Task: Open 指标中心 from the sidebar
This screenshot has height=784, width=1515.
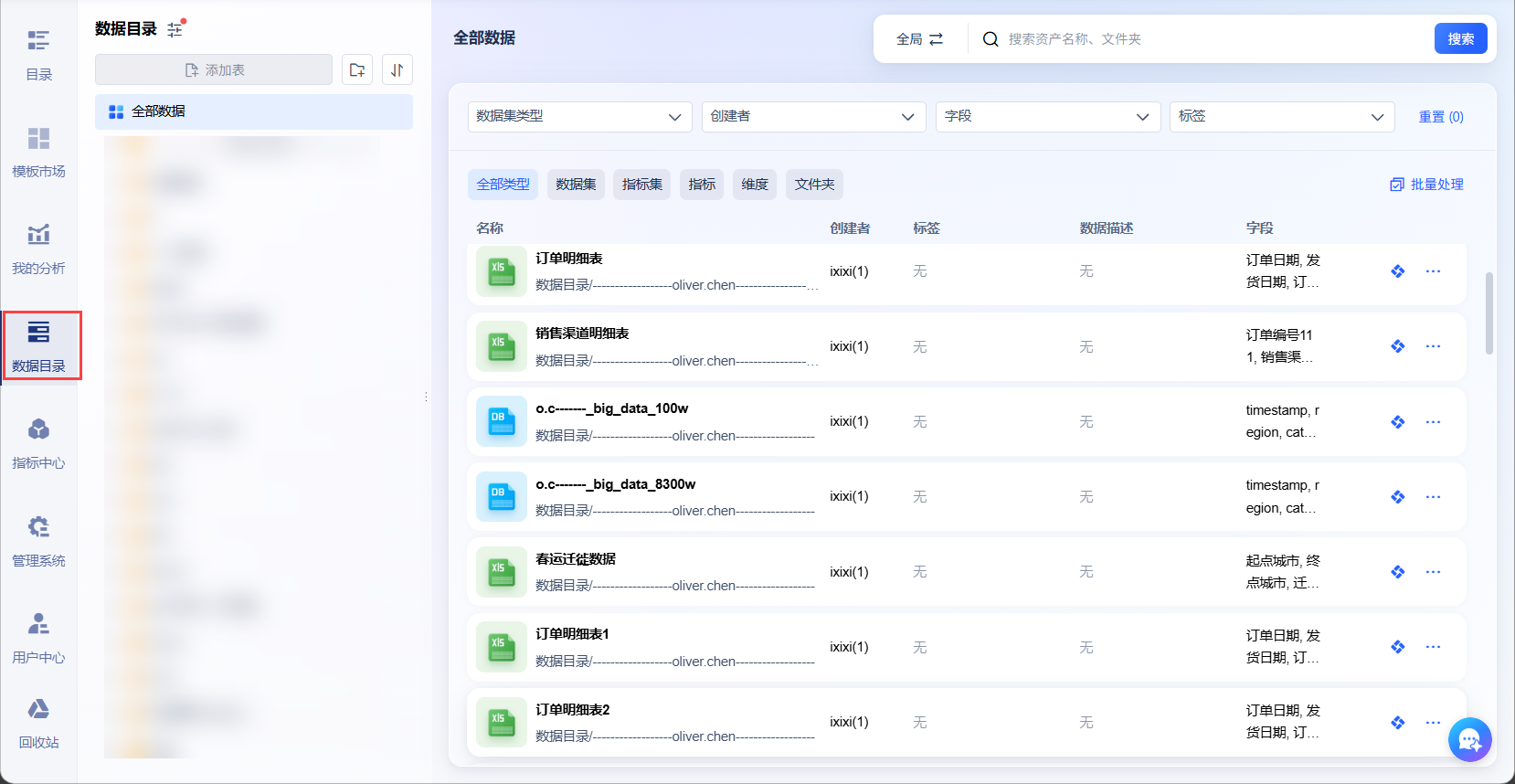Action: coord(38,442)
